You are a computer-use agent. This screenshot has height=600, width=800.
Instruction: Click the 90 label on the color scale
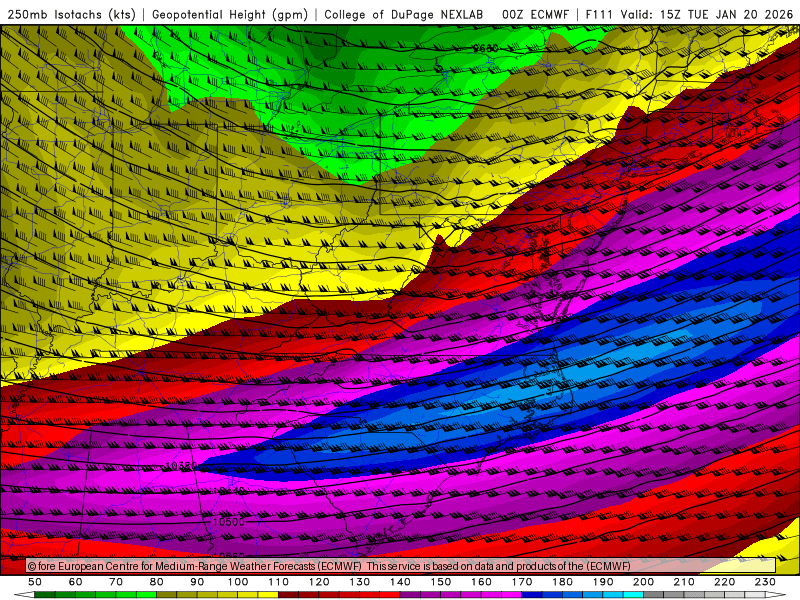(197, 582)
